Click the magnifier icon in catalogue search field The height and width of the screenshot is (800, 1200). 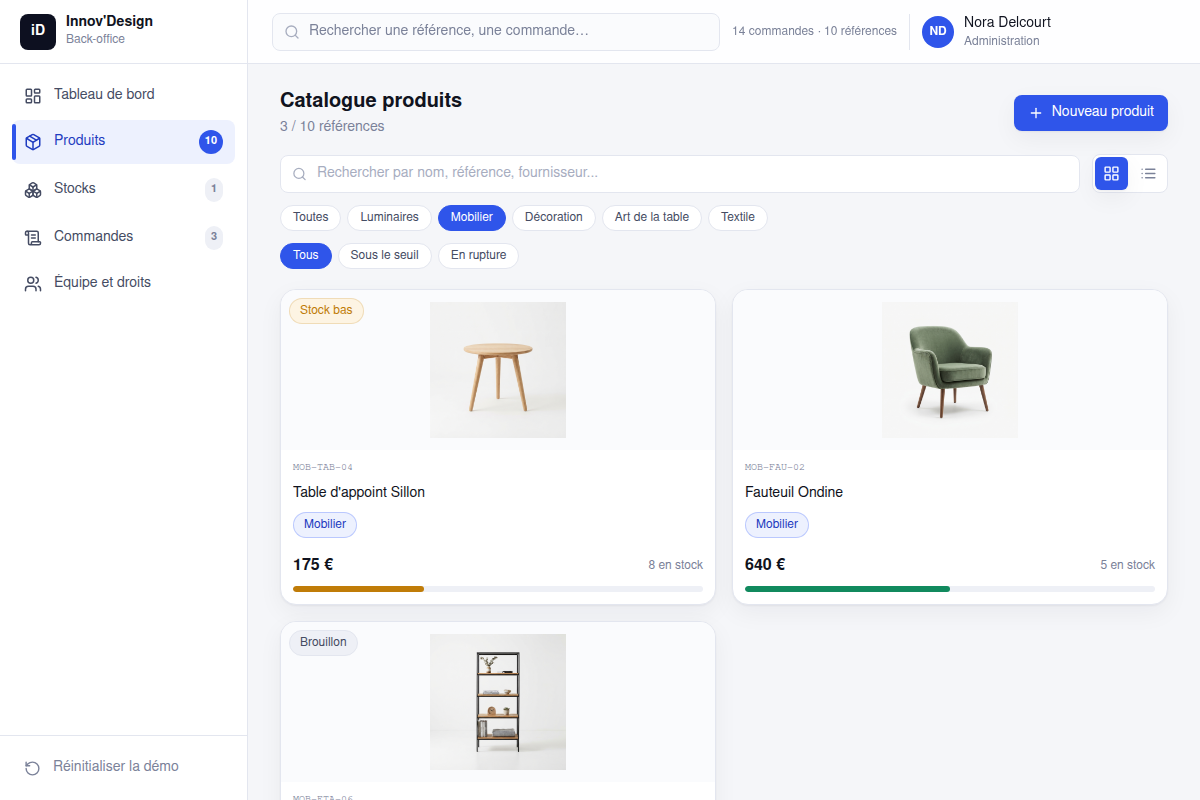[299, 174]
